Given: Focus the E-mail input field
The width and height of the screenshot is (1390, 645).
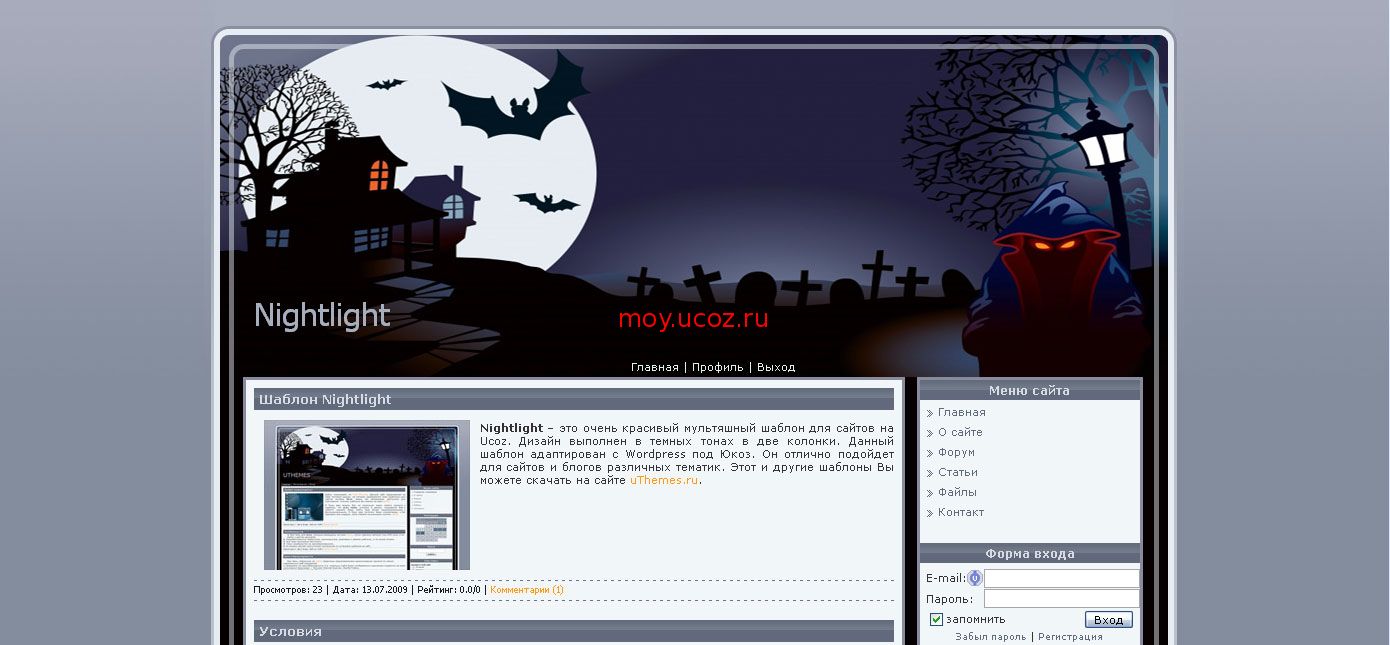Looking at the screenshot, I should (1062, 578).
